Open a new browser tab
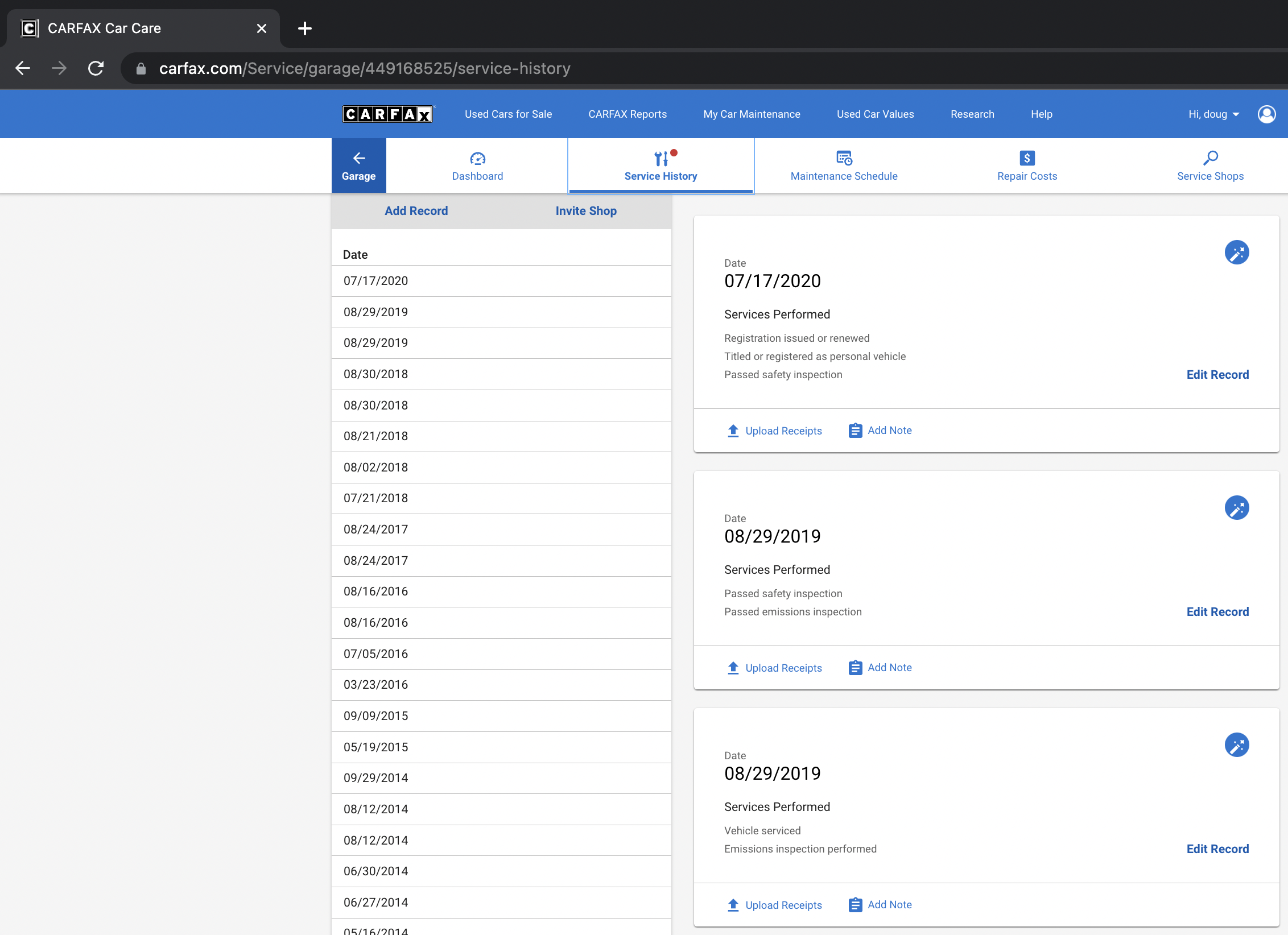The width and height of the screenshot is (1288, 935). 305,28
